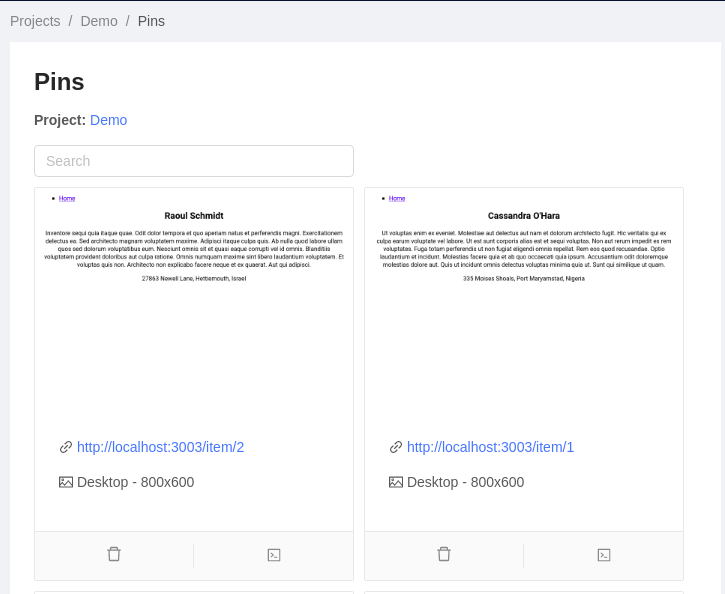The height and width of the screenshot is (594, 725).
Task: Focus the Search input field
Action: 194,161
